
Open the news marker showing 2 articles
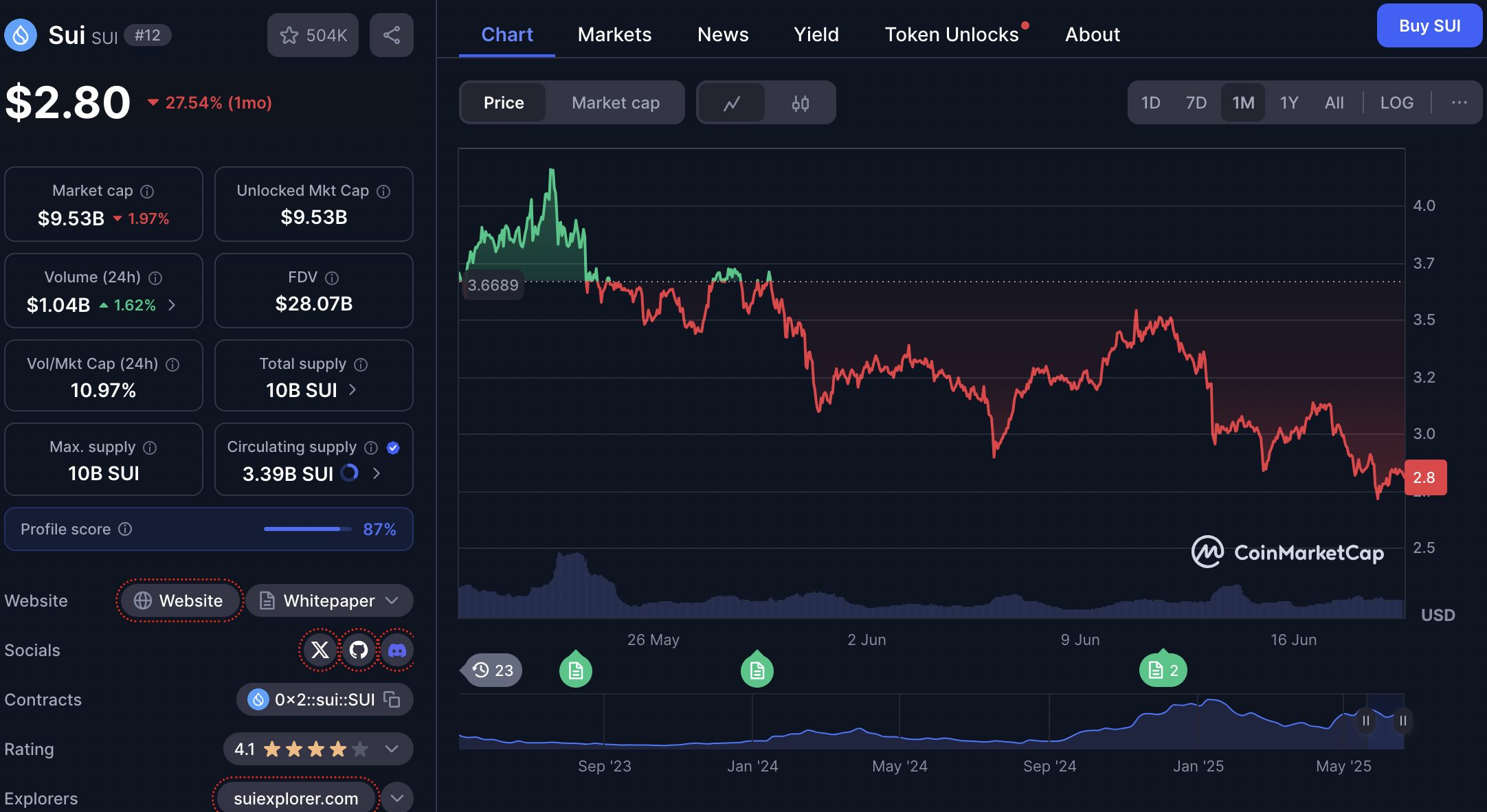1163,670
